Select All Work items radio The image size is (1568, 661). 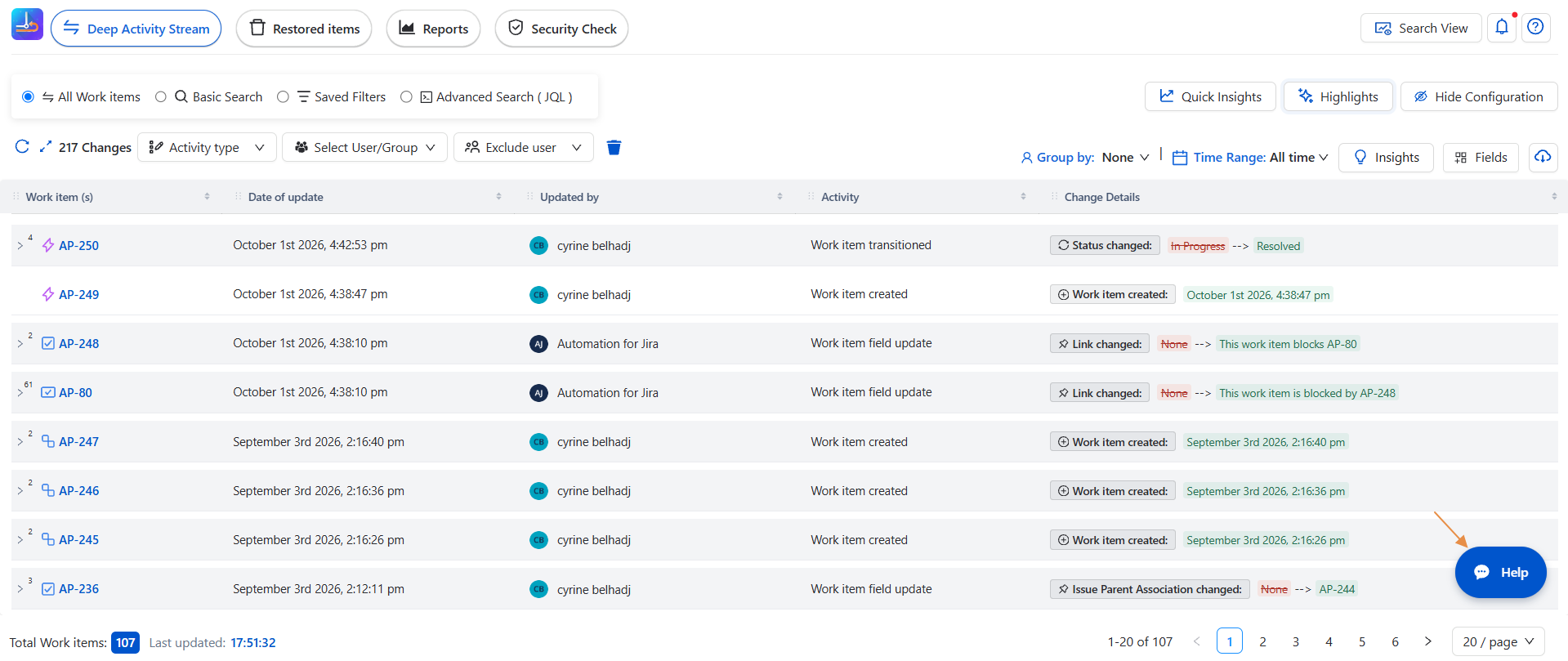coord(28,96)
